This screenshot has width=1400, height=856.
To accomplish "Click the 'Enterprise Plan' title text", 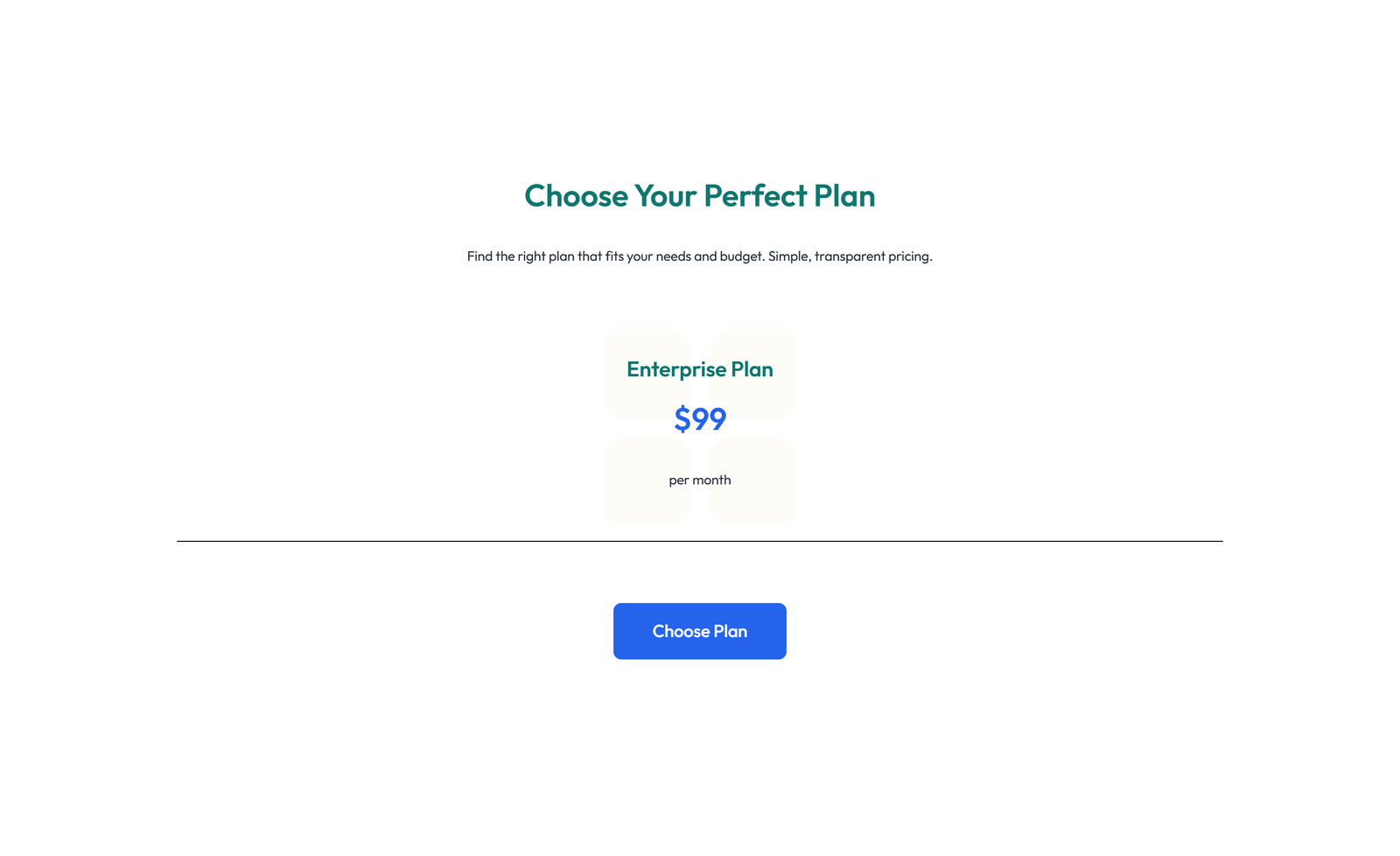I will [x=699, y=369].
